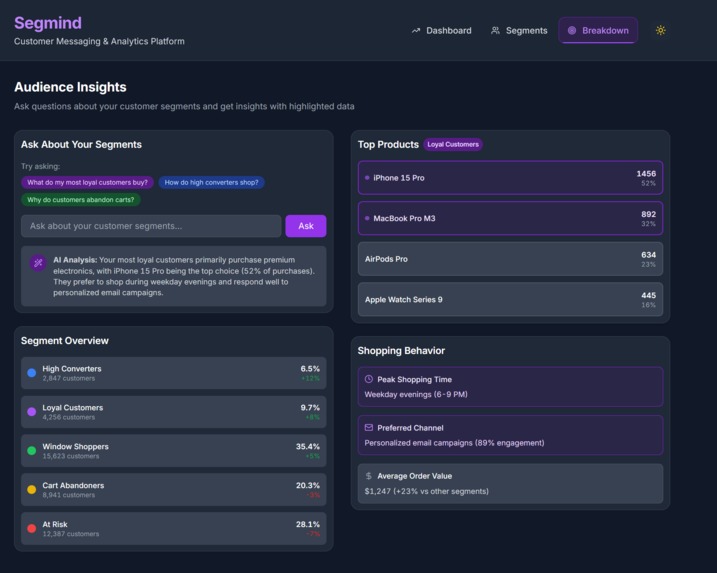This screenshot has width=717, height=573.
Task: Click the purple dot beside iPhone 15 Pro
Action: pos(367,178)
